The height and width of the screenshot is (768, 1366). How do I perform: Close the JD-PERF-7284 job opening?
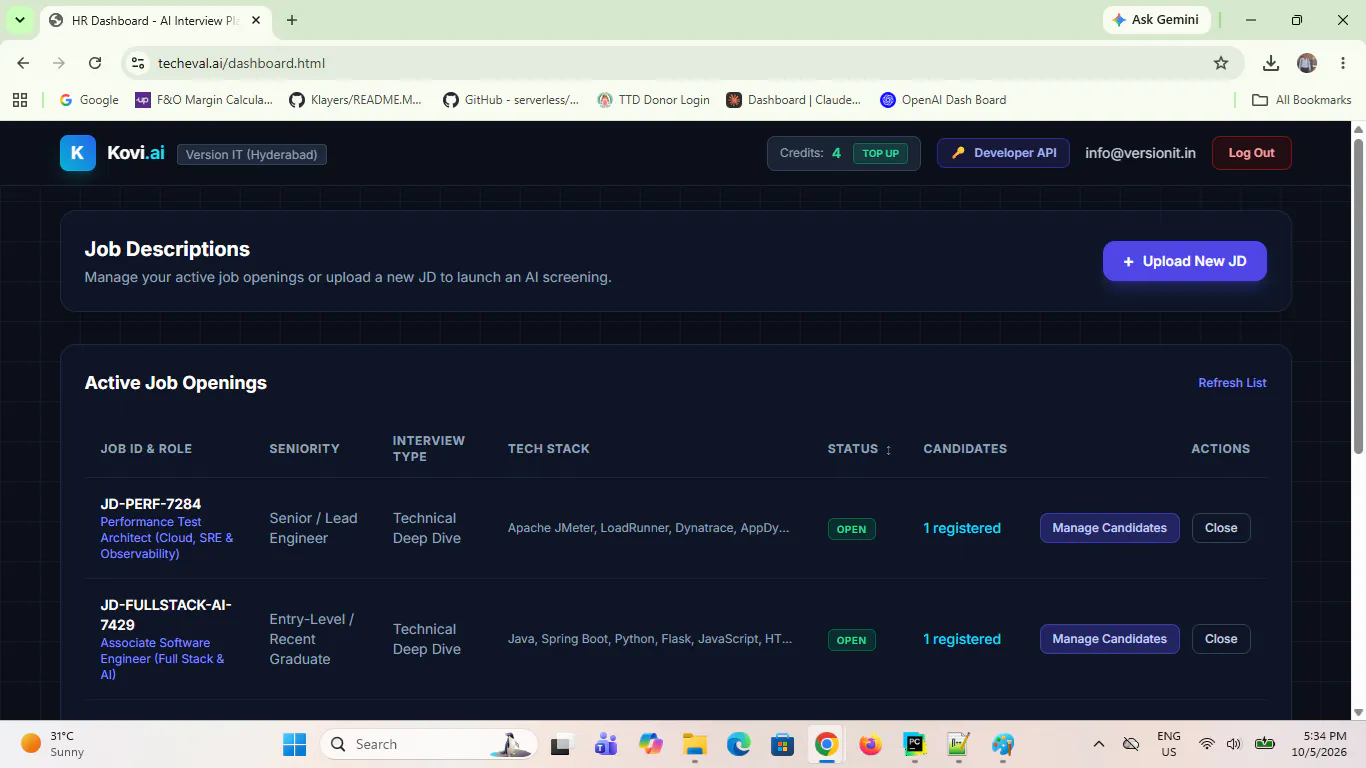click(x=1221, y=528)
